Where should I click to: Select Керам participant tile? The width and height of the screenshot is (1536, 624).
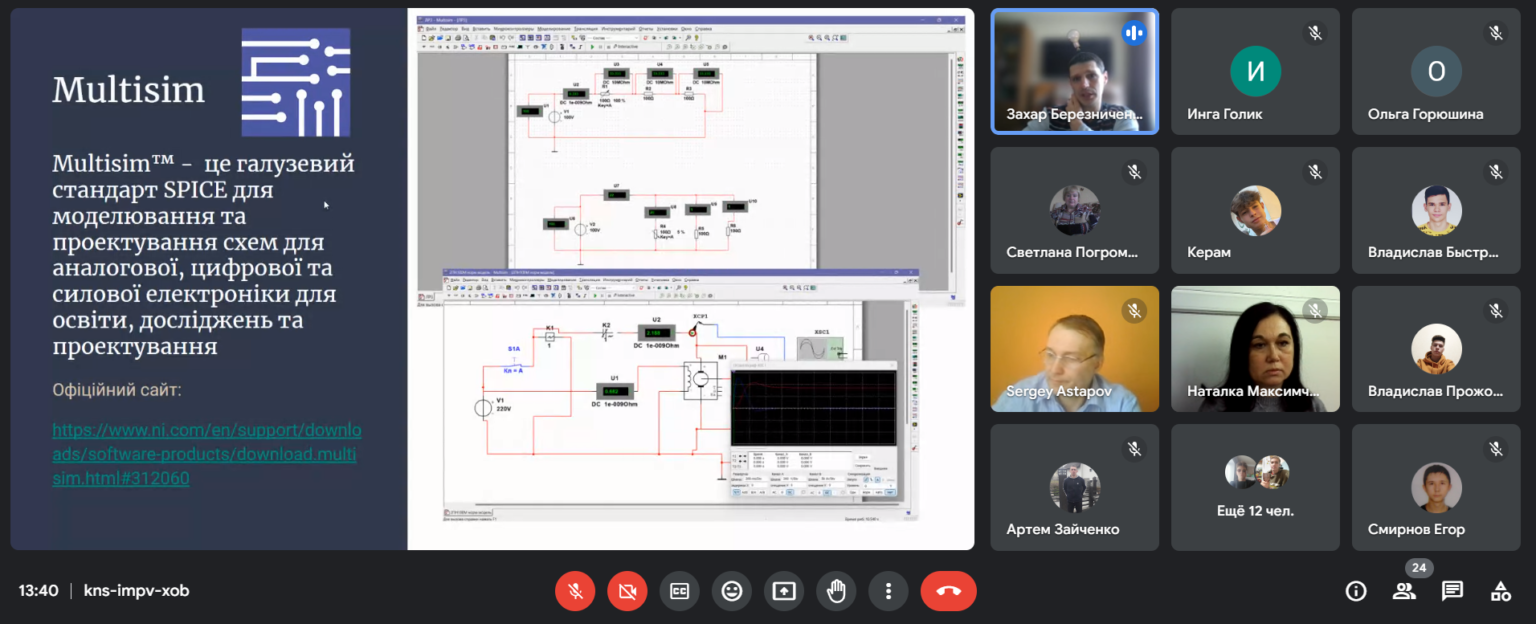pos(1255,210)
